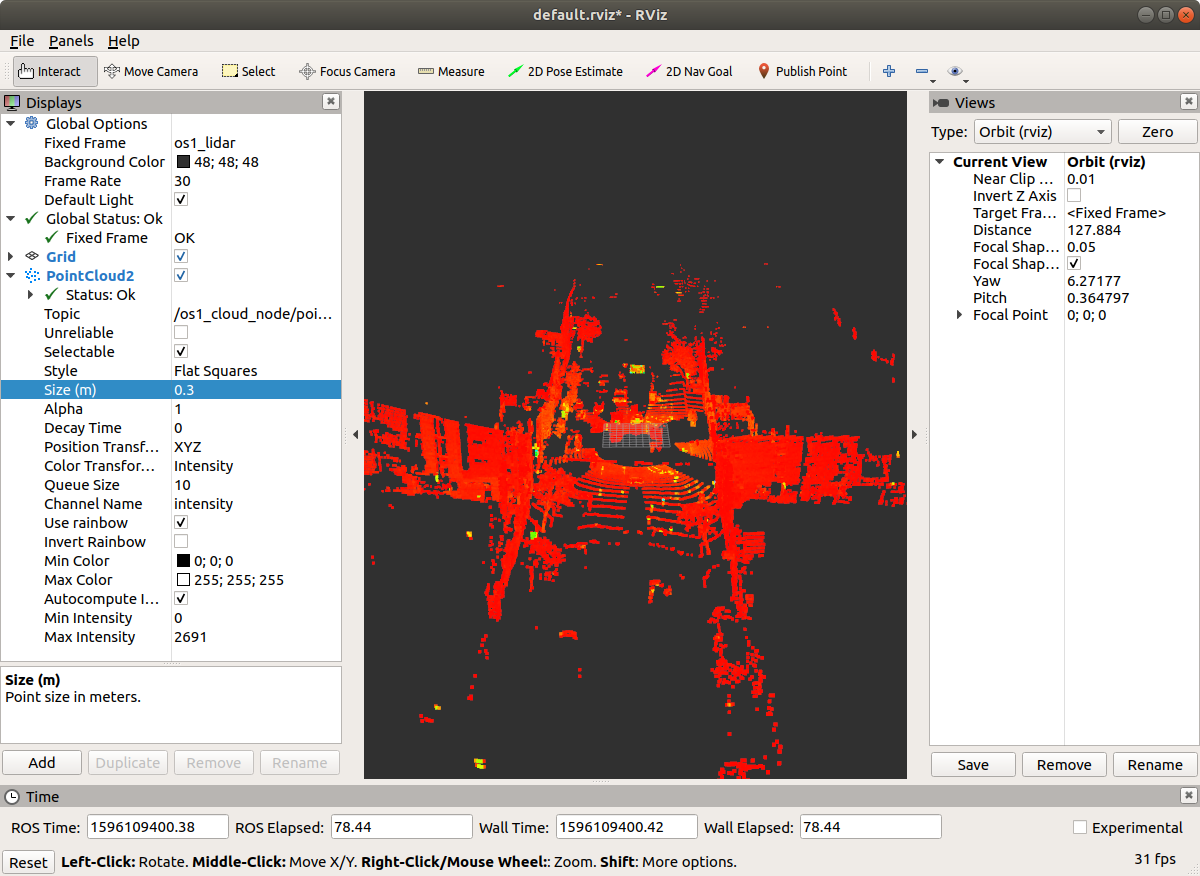1200x876 pixels.
Task: Click Remove in the Views panel
Action: (1064, 764)
